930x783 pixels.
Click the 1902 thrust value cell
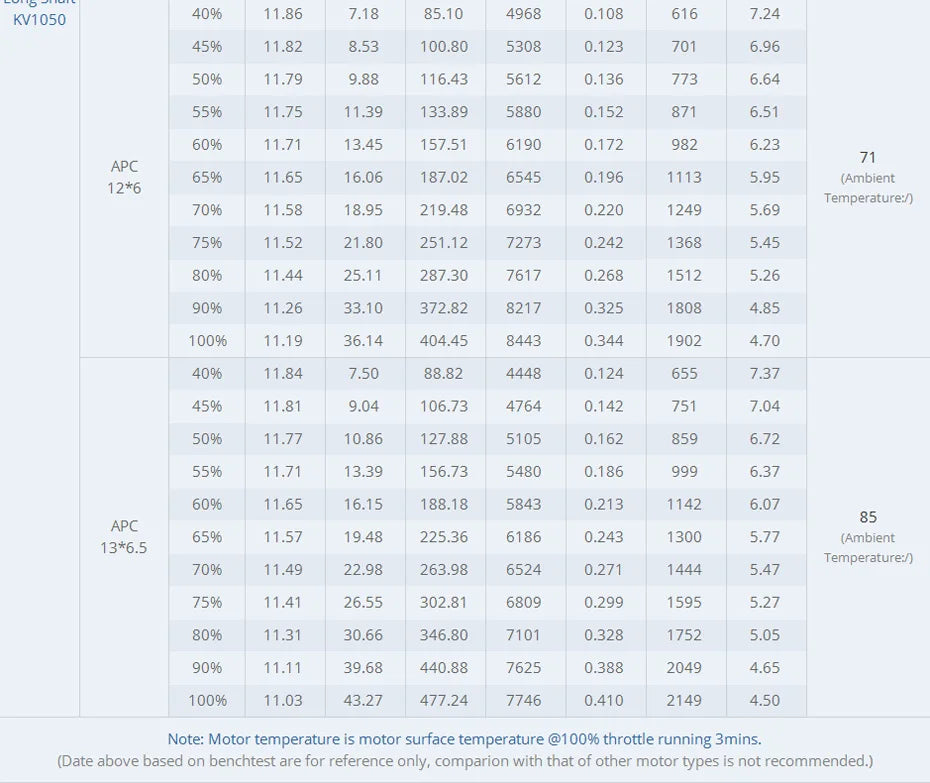click(684, 341)
